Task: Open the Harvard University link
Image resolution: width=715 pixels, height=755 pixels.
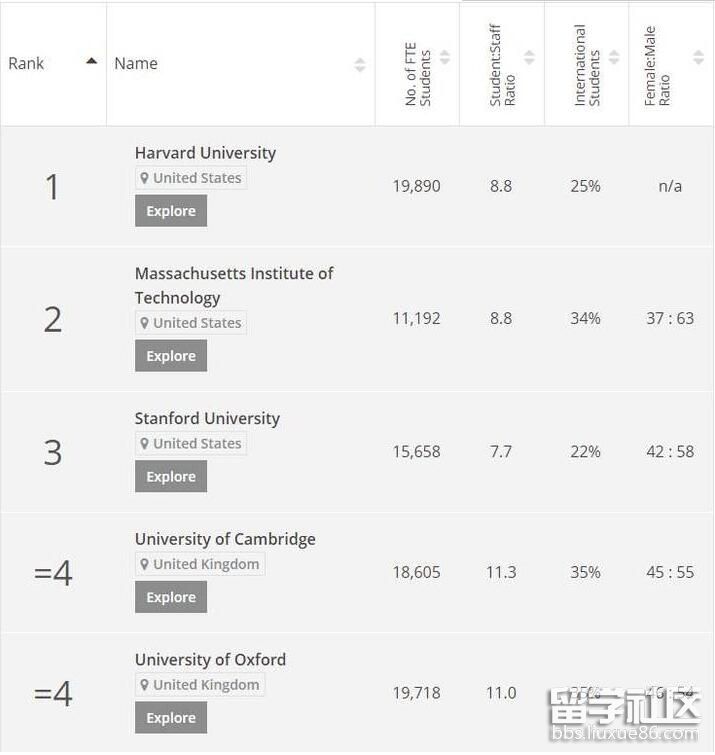Action: pos(205,153)
